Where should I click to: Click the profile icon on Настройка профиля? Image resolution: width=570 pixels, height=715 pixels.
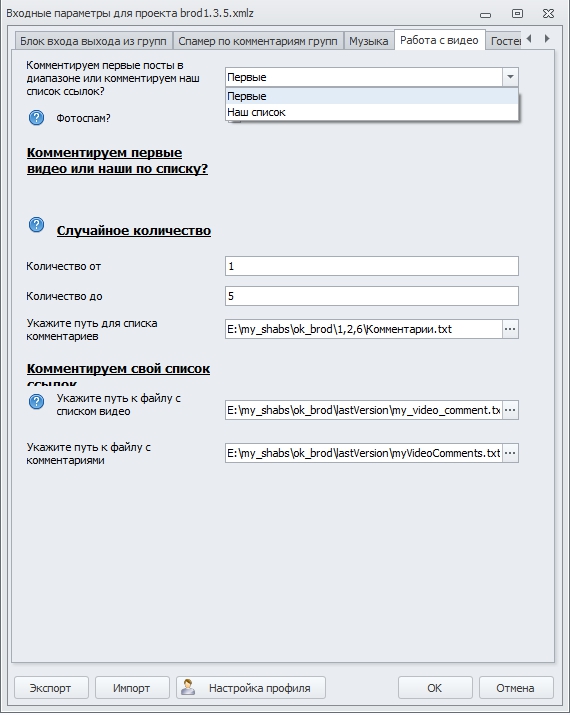188,687
